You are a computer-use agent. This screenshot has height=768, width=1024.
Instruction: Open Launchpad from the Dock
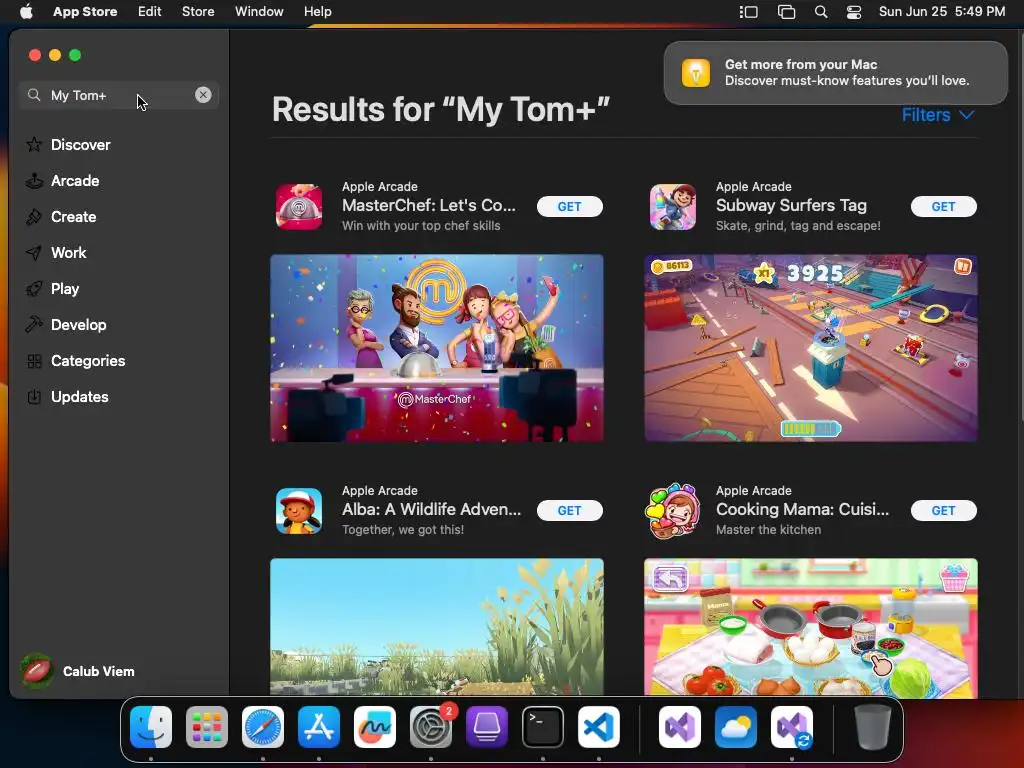(x=207, y=727)
